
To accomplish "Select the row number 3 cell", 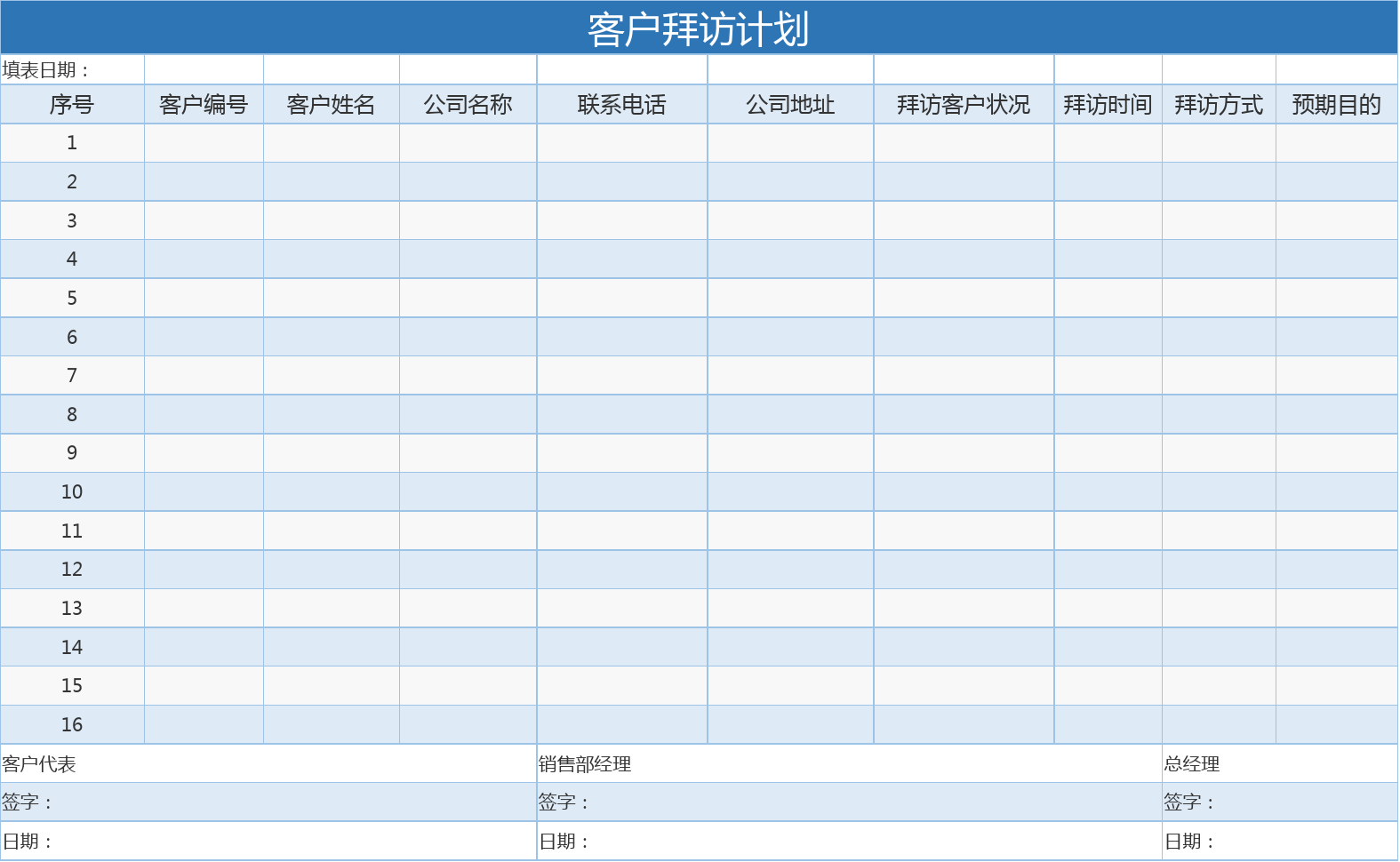I will click(x=72, y=220).
